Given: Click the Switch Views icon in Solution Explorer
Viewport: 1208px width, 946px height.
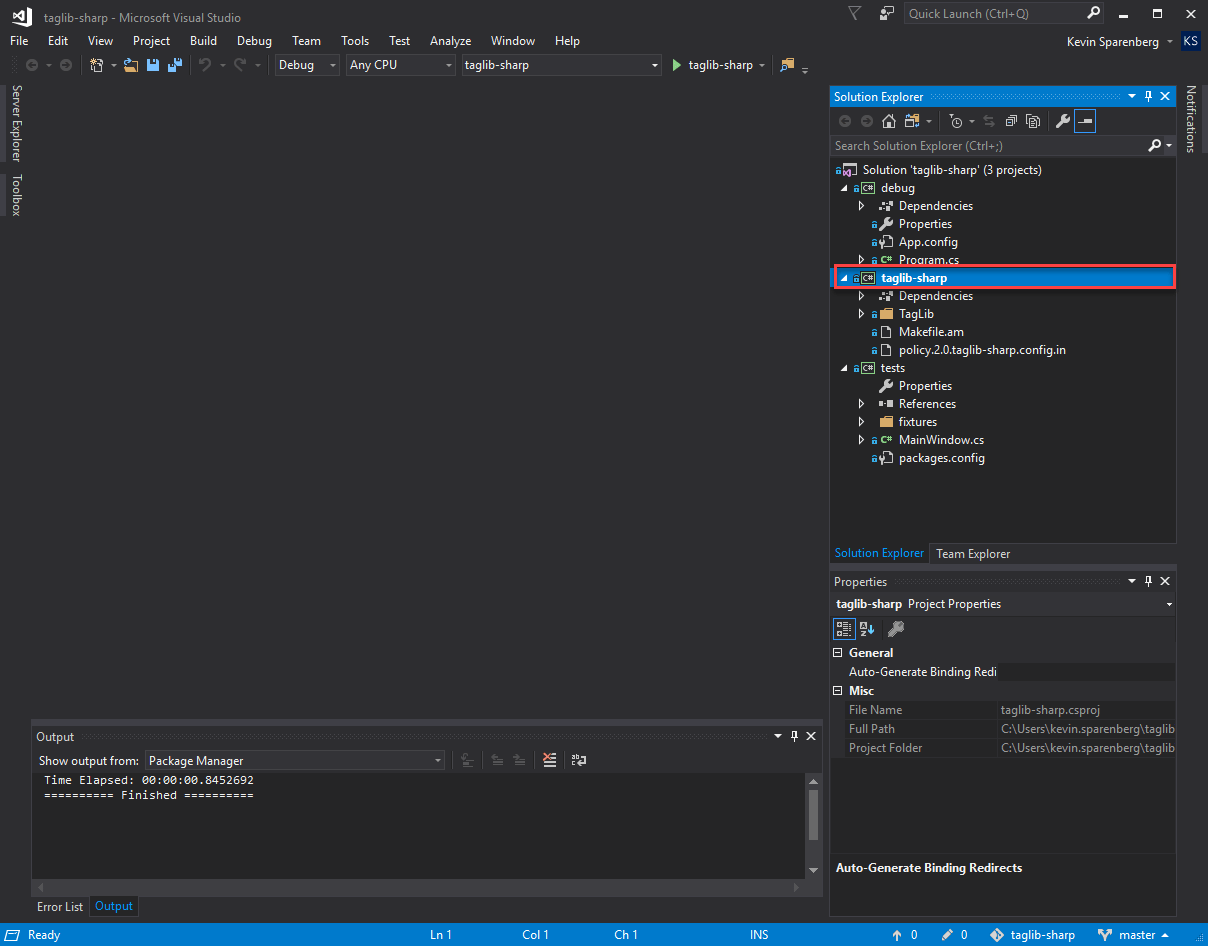Looking at the screenshot, I should 912,121.
